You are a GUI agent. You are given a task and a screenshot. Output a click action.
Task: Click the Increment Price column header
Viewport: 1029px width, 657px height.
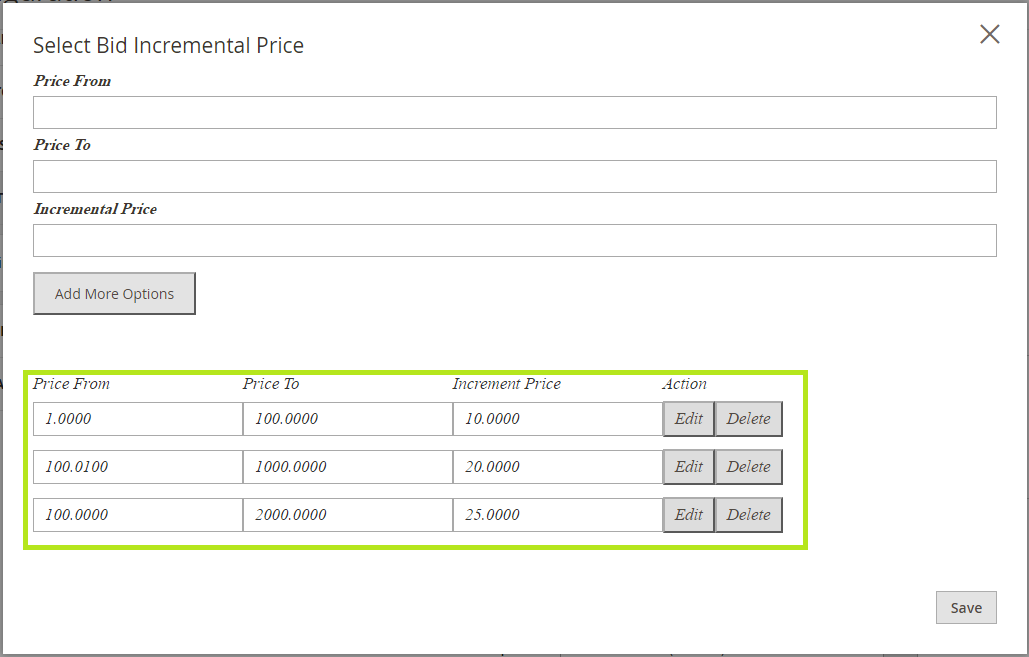[507, 384]
